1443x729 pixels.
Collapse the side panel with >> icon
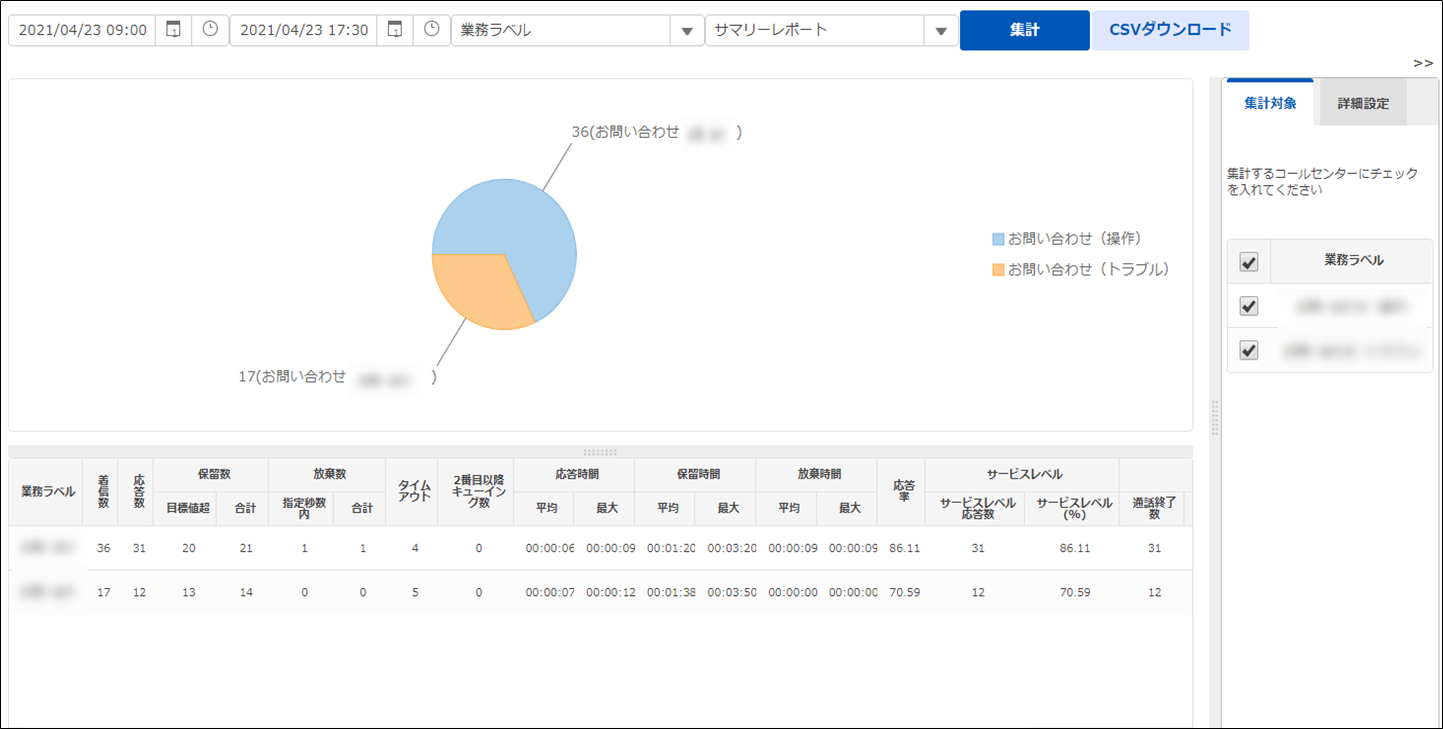(x=1423, y=63)
